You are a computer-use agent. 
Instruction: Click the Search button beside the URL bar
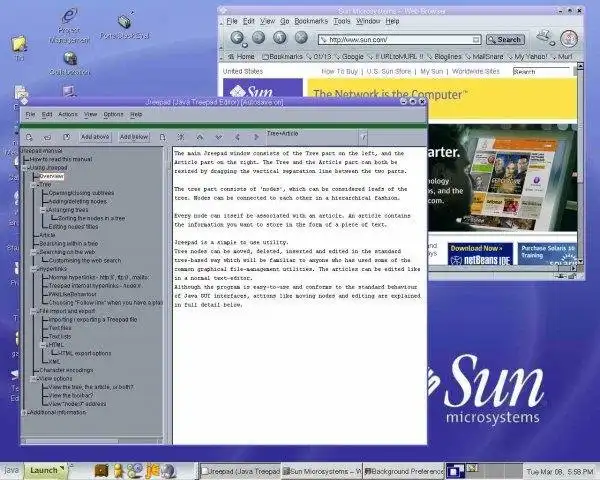coord(505,39)
